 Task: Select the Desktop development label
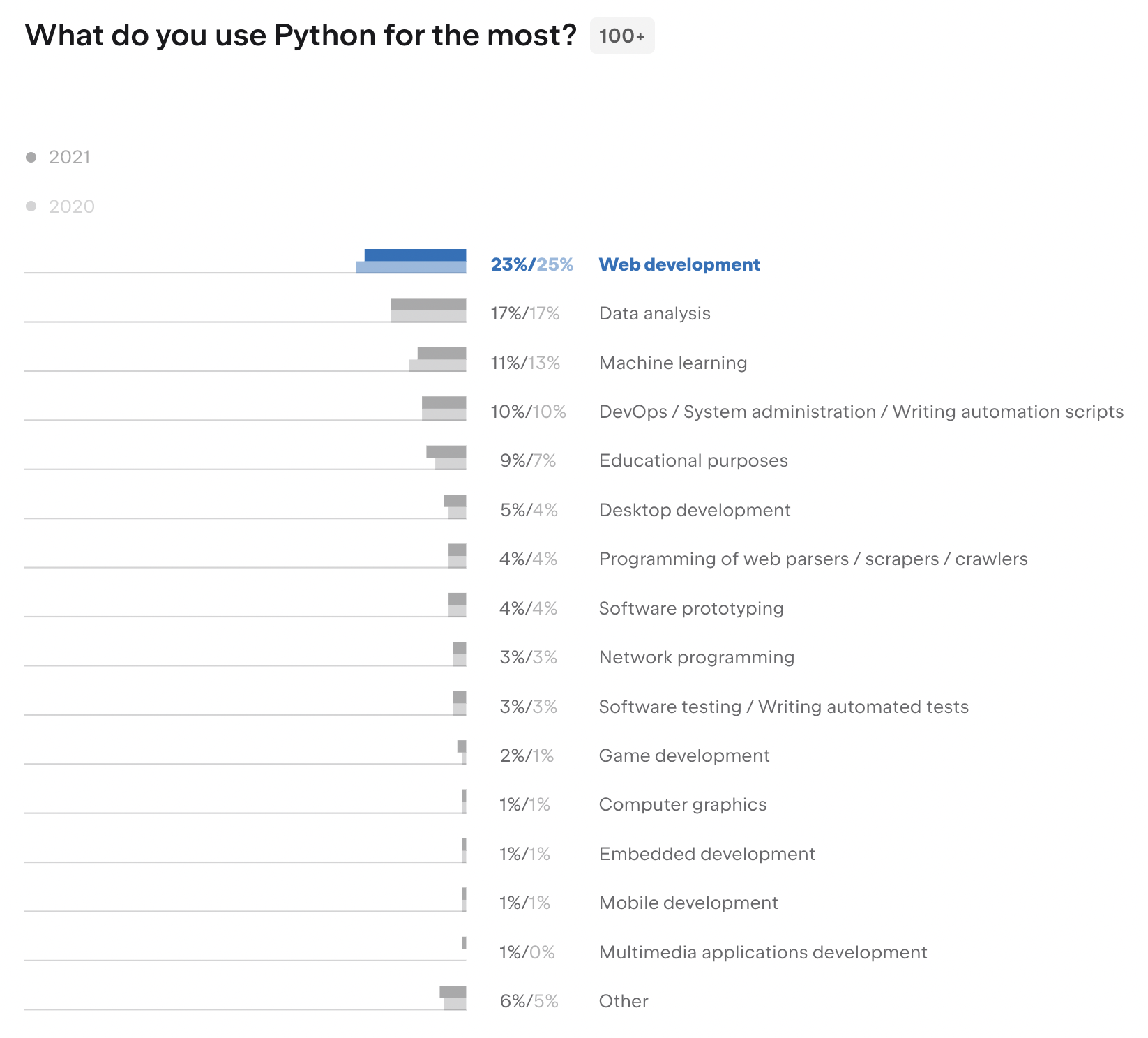coord(695,510)
